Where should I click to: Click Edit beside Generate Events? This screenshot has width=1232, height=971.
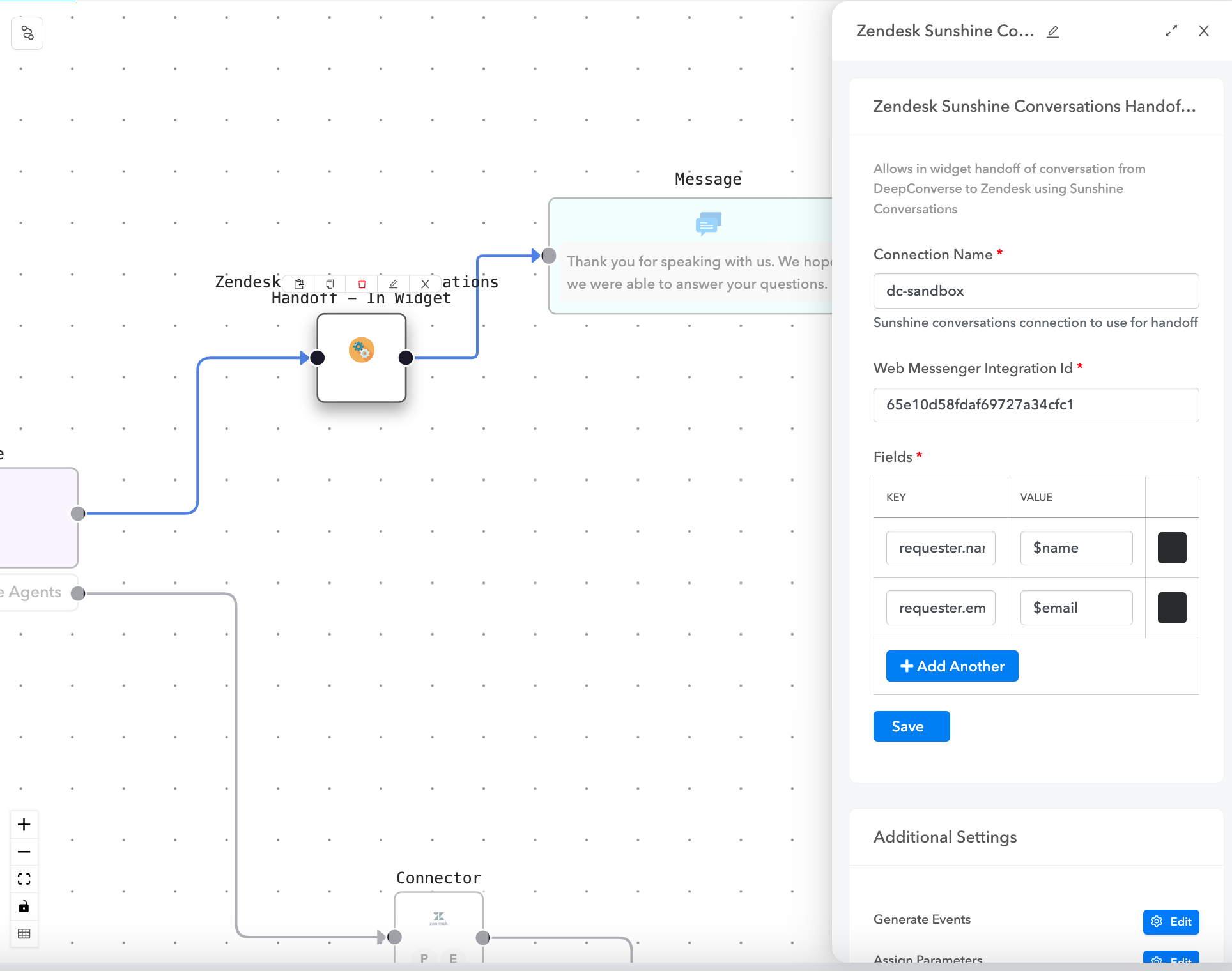coord(1171,922)
